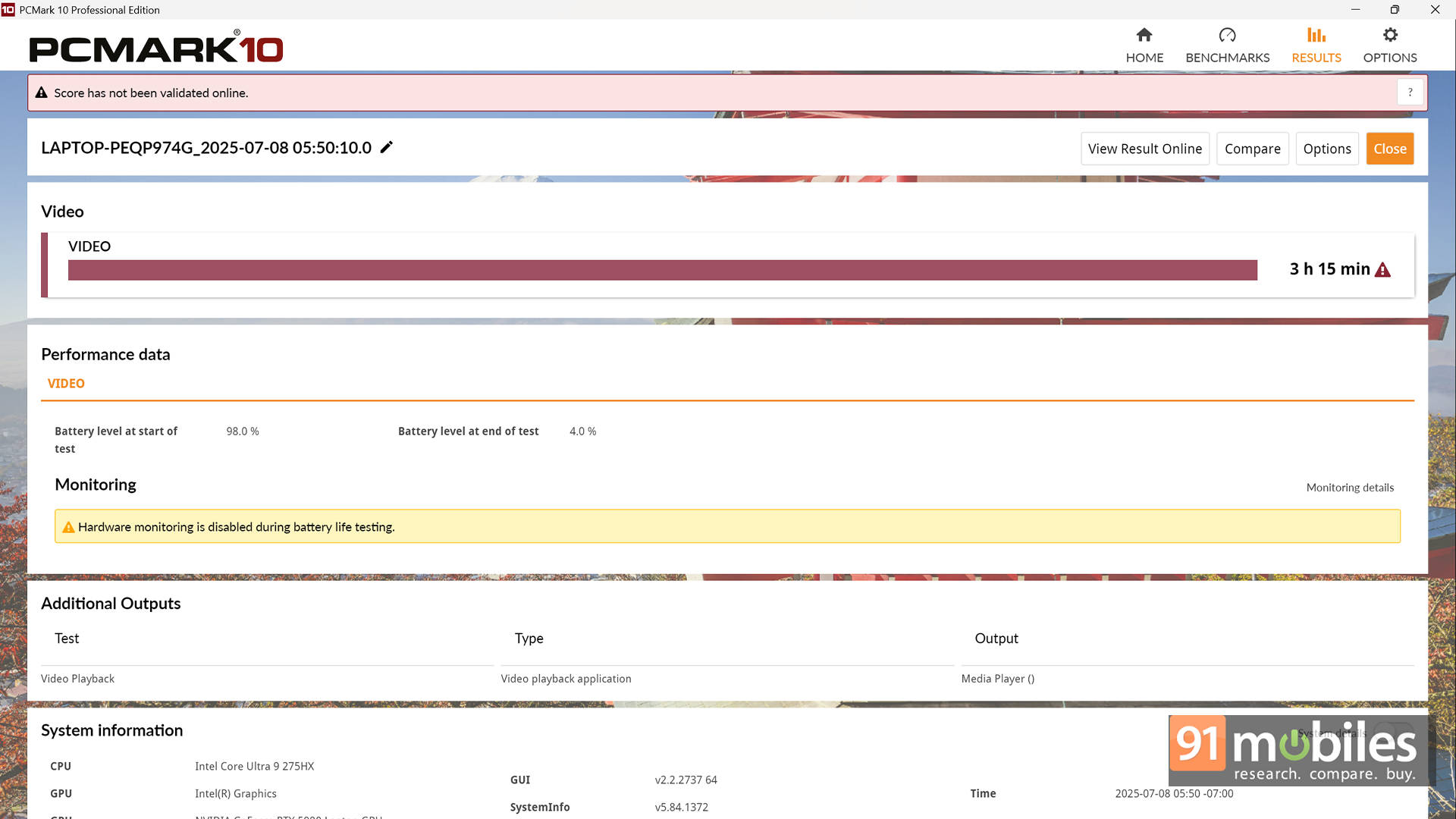The image size is (1456, 819).
Task: Click 4.0 % battery end value
Action: coord(582,431)
